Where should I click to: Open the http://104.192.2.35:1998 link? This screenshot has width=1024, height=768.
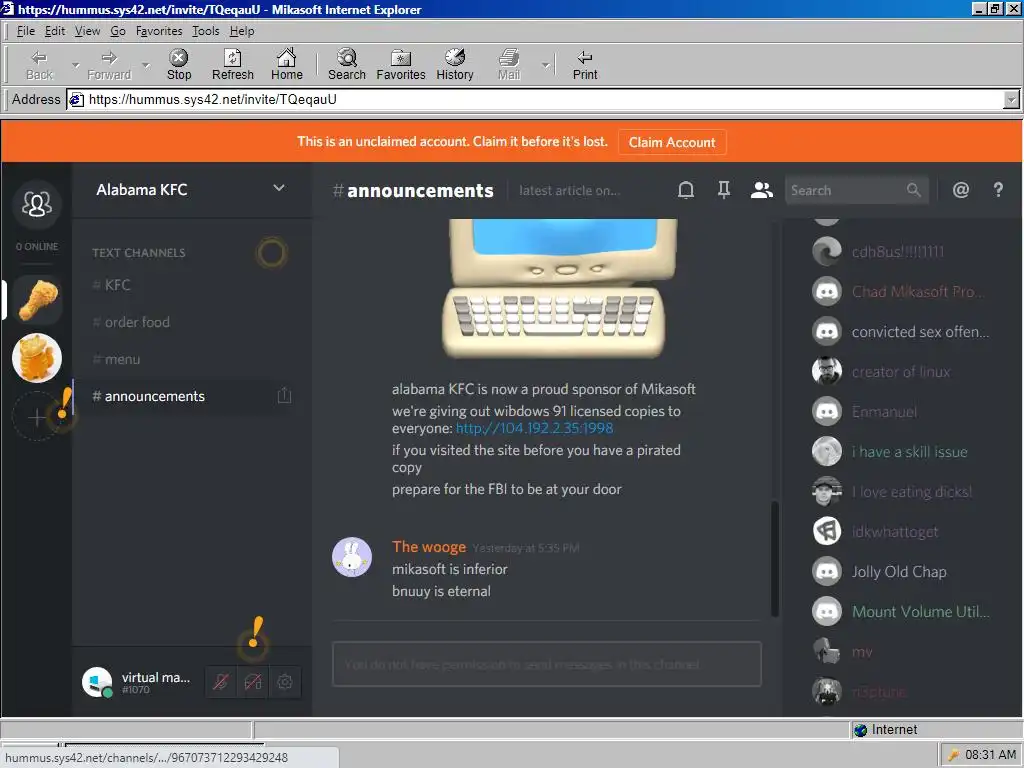[534, 428]
